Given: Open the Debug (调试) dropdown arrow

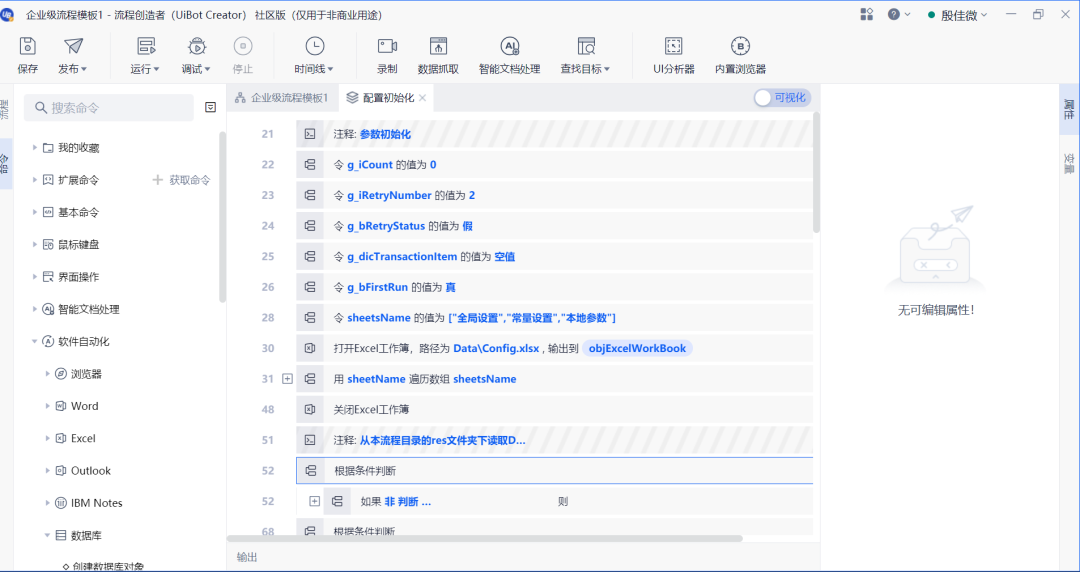Looking at the screenshot, I should click(207, 69).
